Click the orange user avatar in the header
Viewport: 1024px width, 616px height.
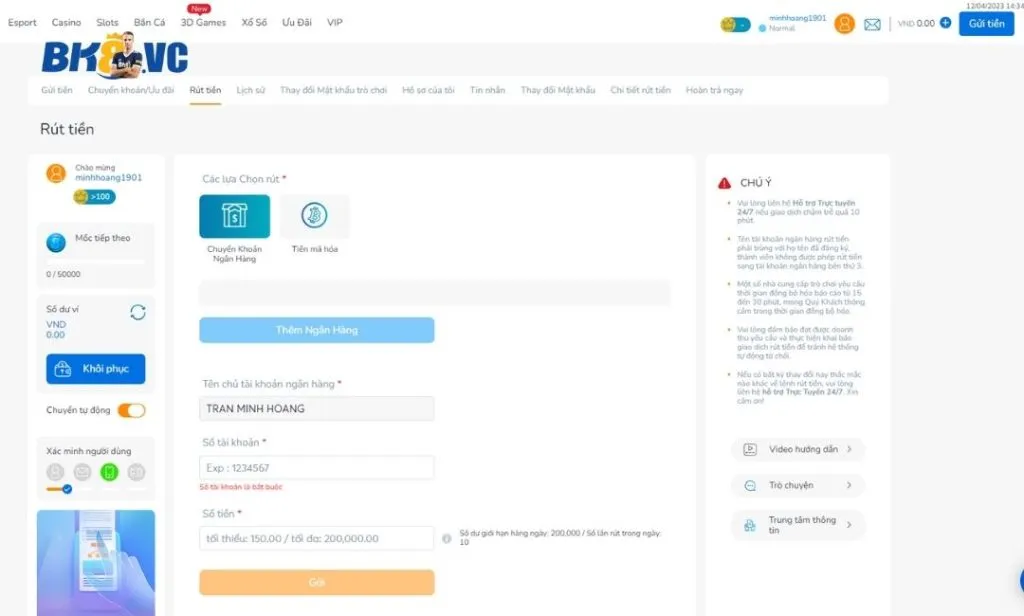(x=844, y=24)
